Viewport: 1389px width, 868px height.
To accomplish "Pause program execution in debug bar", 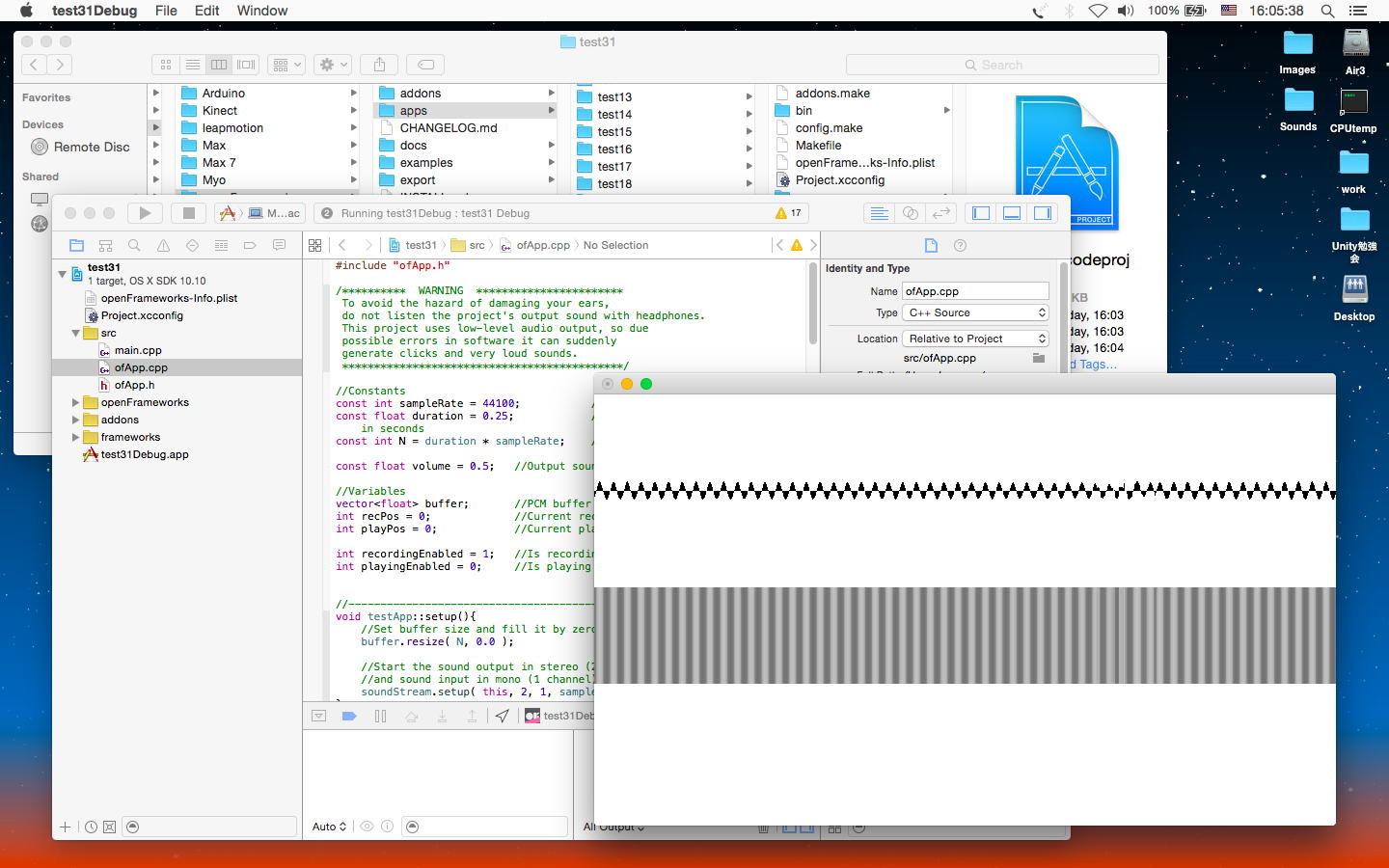I will [x=380, y=717].
